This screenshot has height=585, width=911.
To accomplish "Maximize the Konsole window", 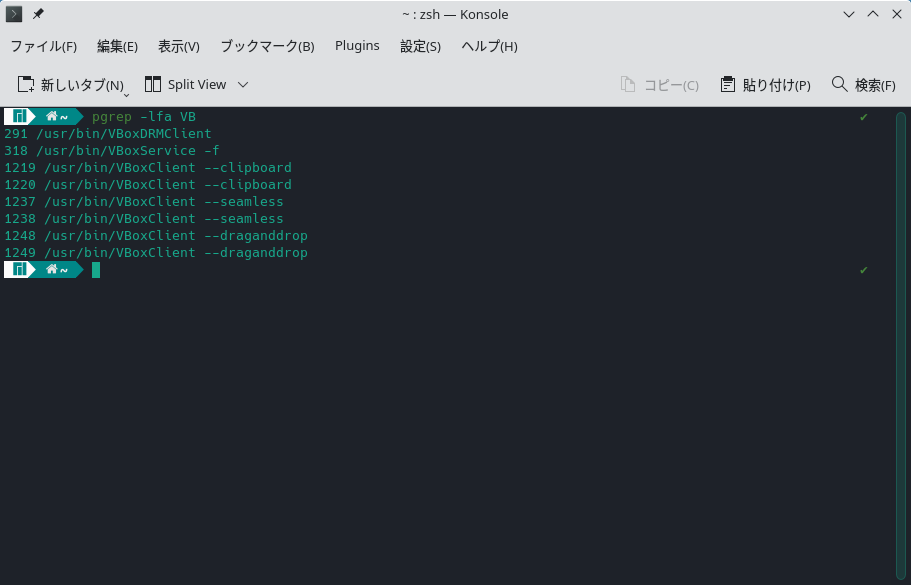I will (x=873, y=15).
